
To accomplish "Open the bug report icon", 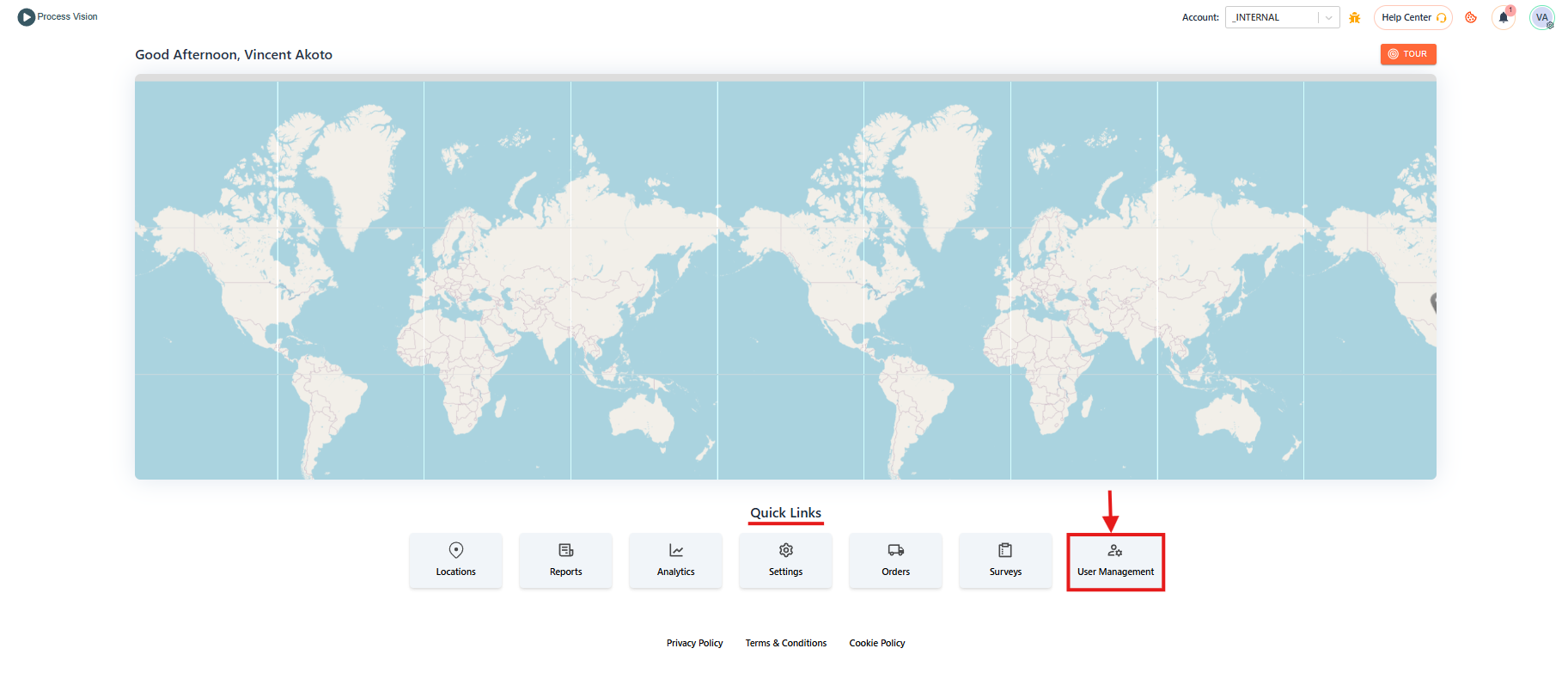I will click(1355, 17).
